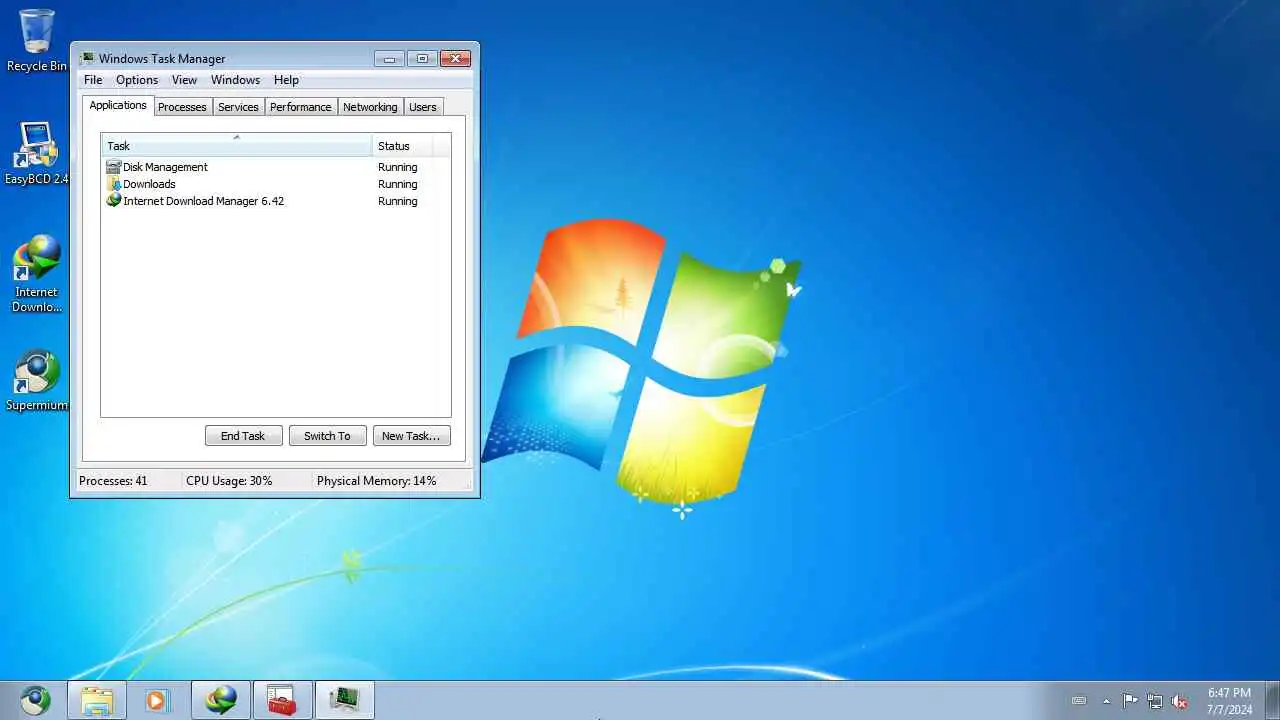Switch to the Processes tab
The image size is (1280, 720).
pos(182,107)
